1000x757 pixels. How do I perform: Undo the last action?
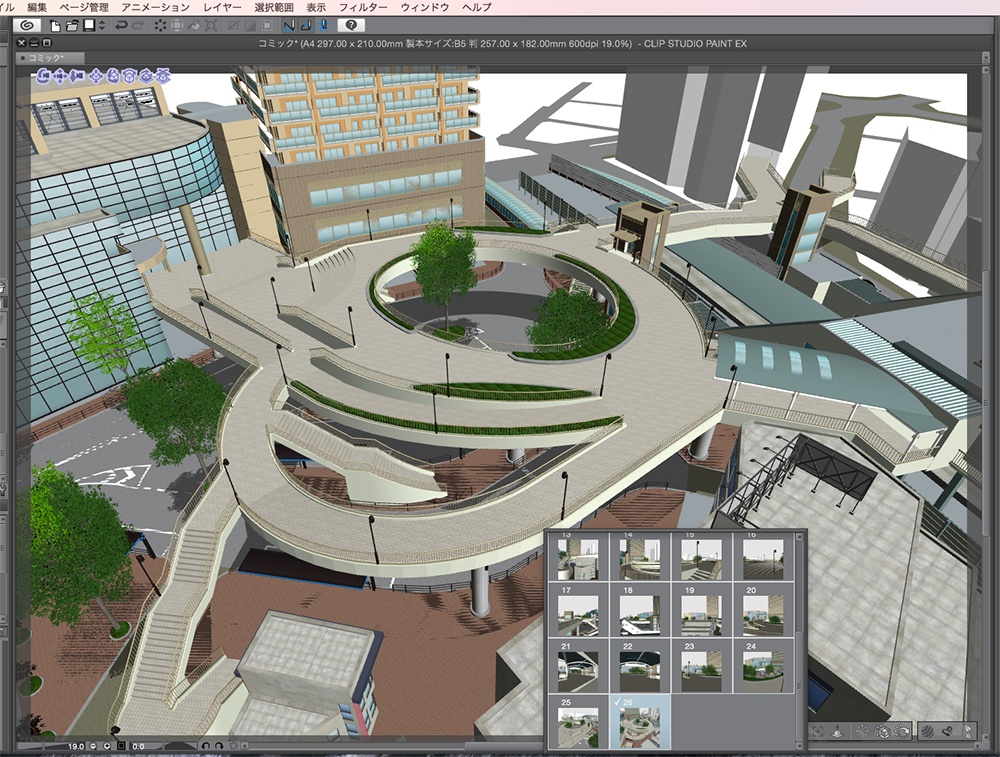(121, 26)
